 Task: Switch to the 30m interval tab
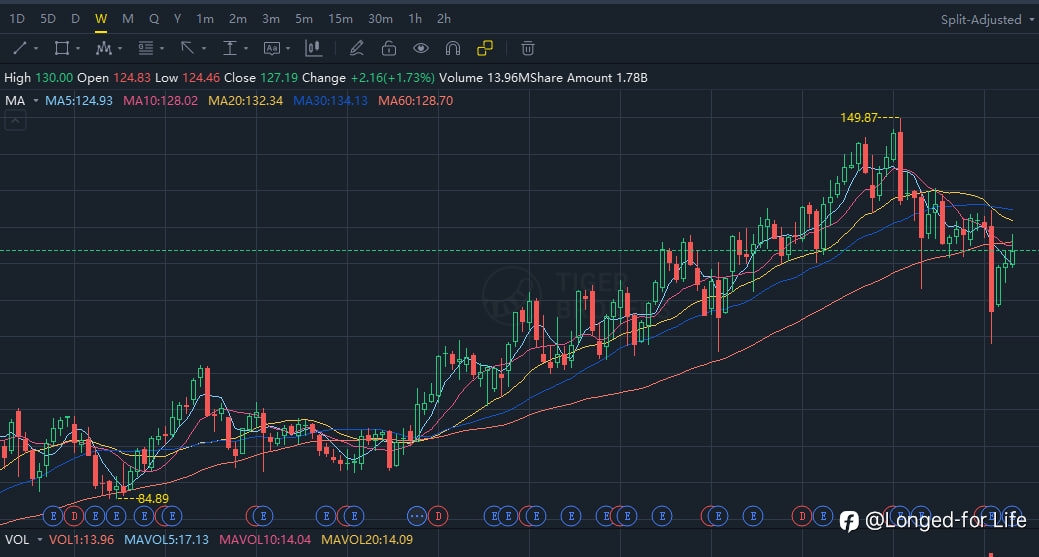380,19
